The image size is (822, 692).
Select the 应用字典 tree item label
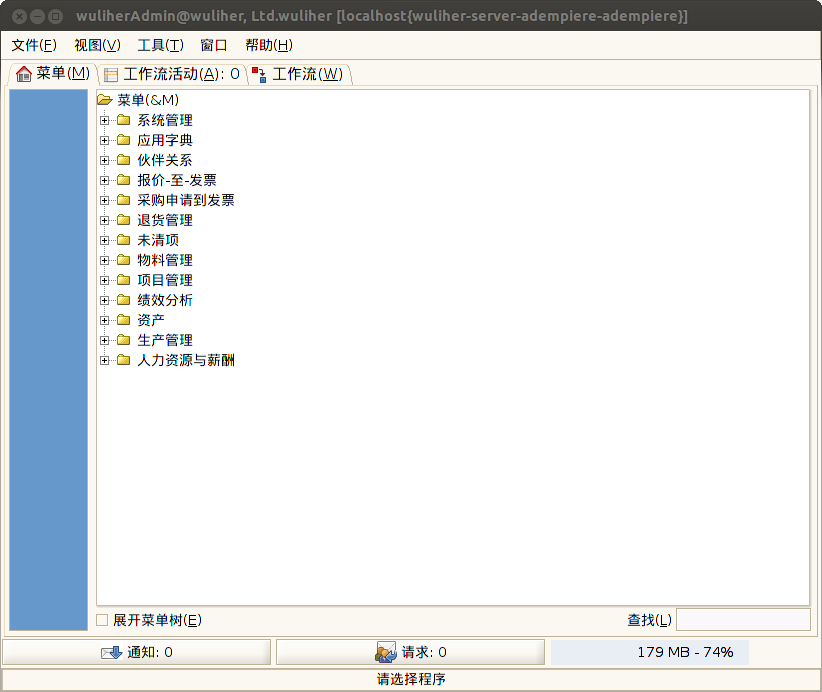click(x=165, y=140)
